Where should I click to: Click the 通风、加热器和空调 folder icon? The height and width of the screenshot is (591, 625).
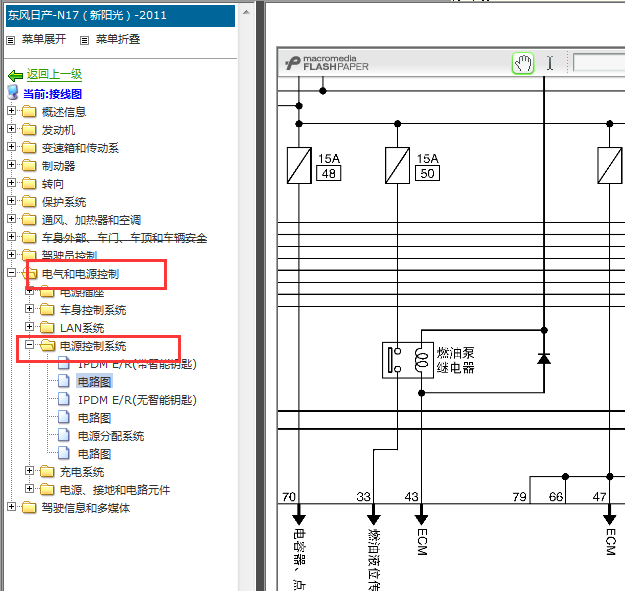click(x=29, y=219)
